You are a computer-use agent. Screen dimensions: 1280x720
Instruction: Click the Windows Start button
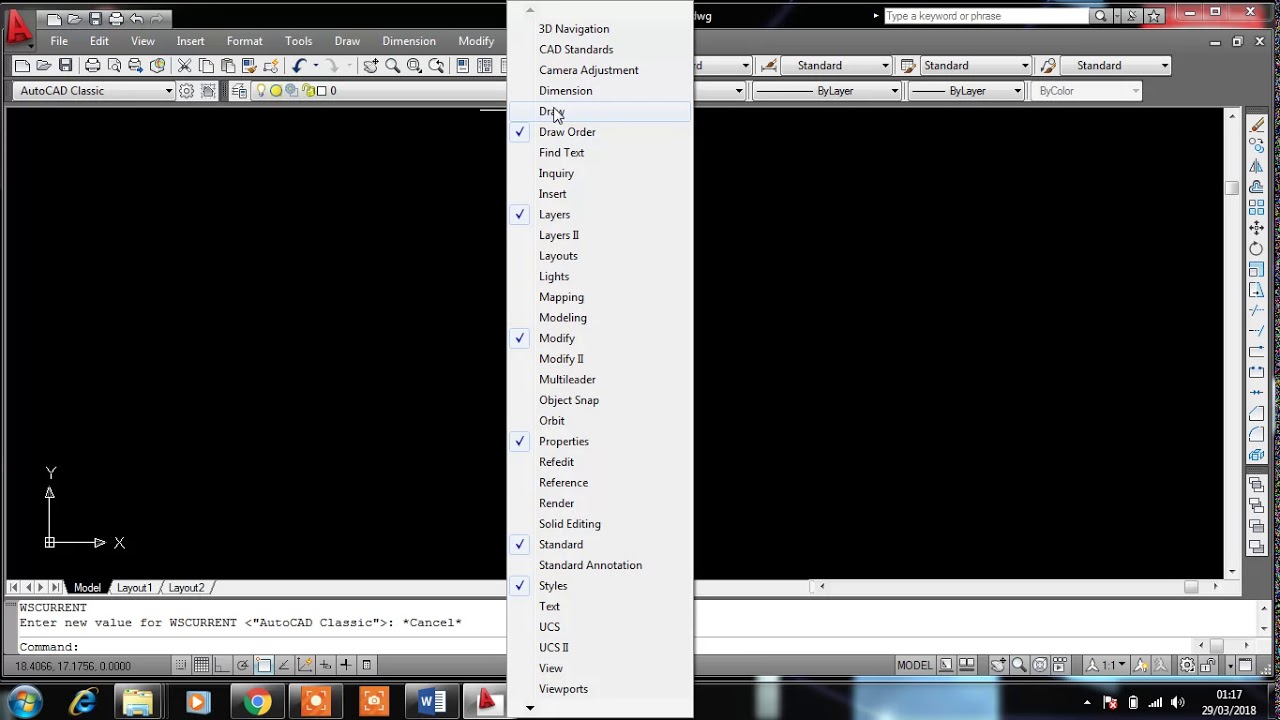click(23, 702)
